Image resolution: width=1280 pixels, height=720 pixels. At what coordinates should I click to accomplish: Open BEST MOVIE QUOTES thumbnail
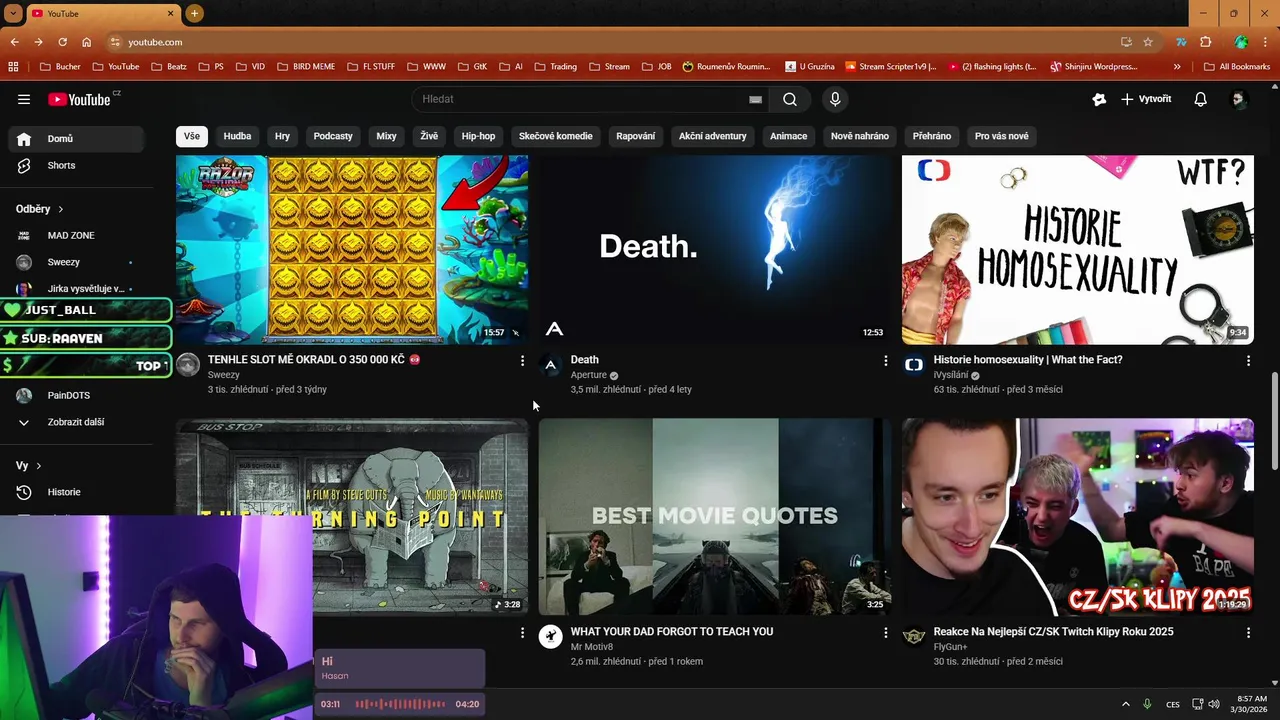714,516
